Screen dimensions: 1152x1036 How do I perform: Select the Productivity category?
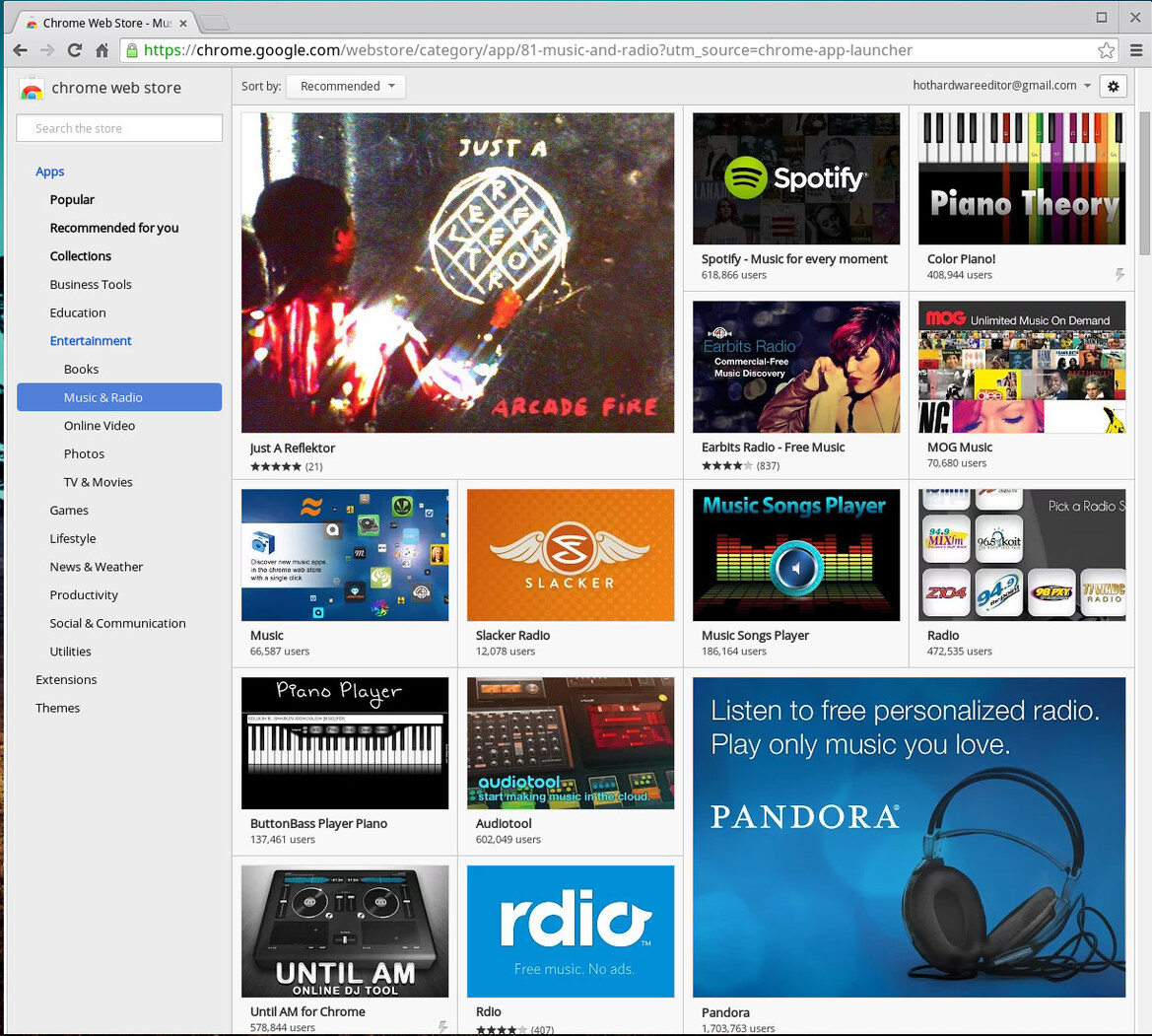84,595
